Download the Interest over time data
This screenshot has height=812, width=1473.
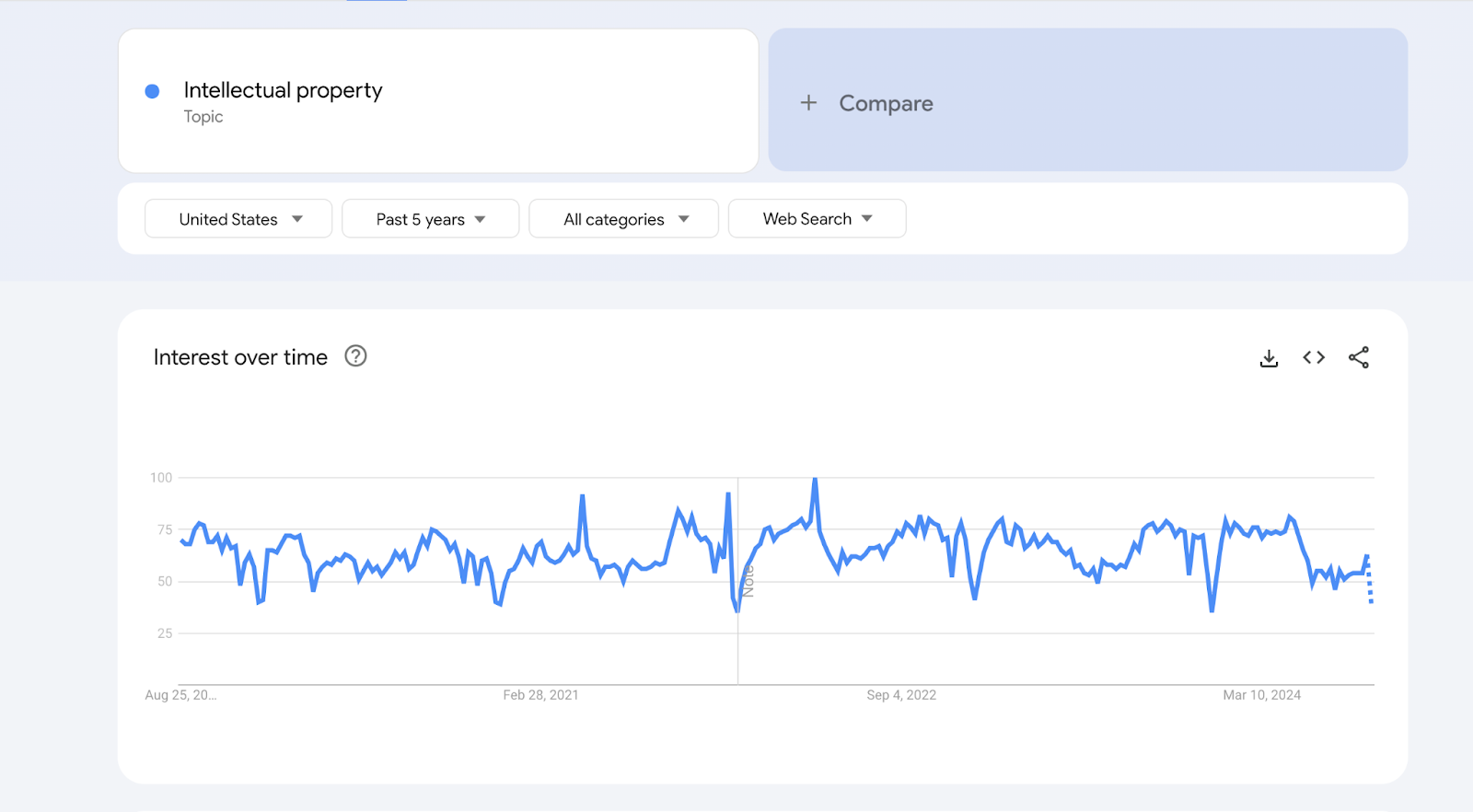(1269, 357)
